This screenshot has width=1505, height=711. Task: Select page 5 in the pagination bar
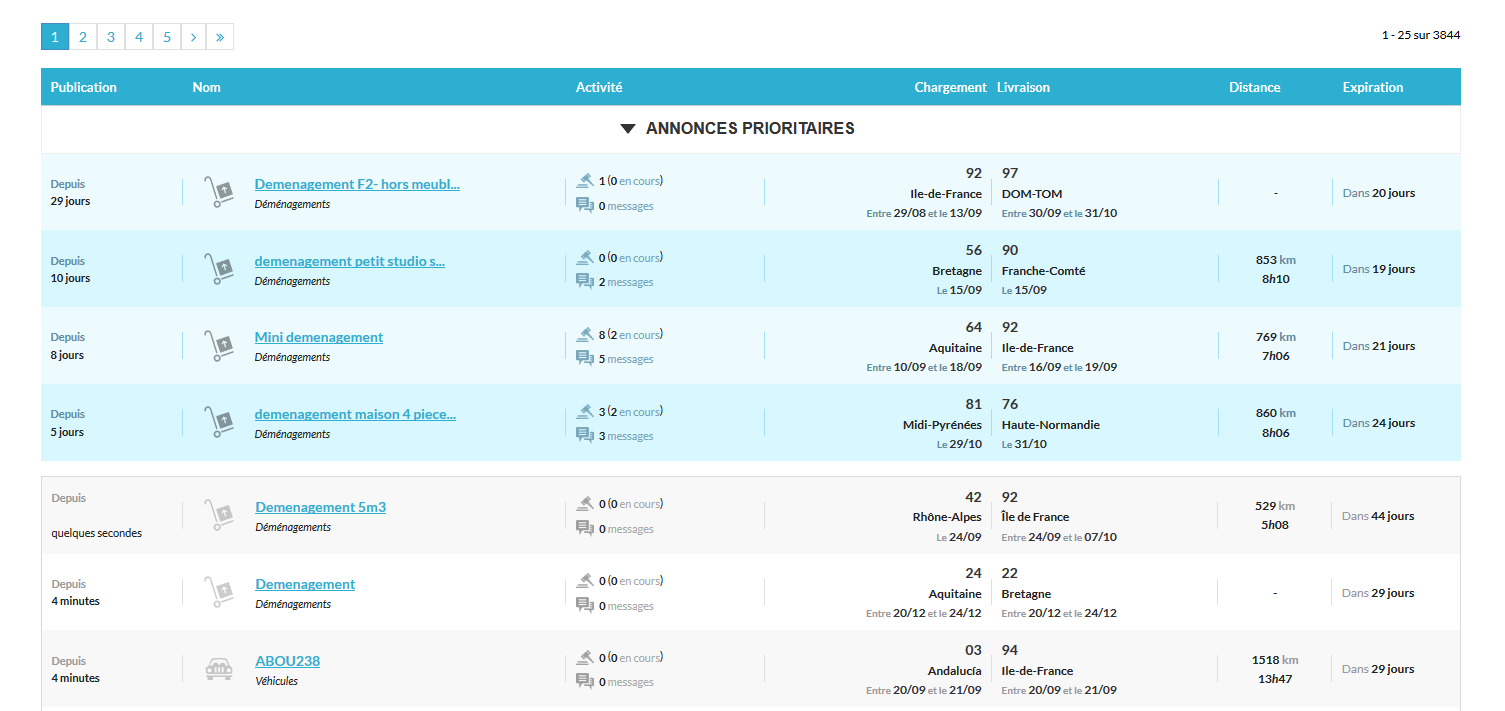(167, 37)
